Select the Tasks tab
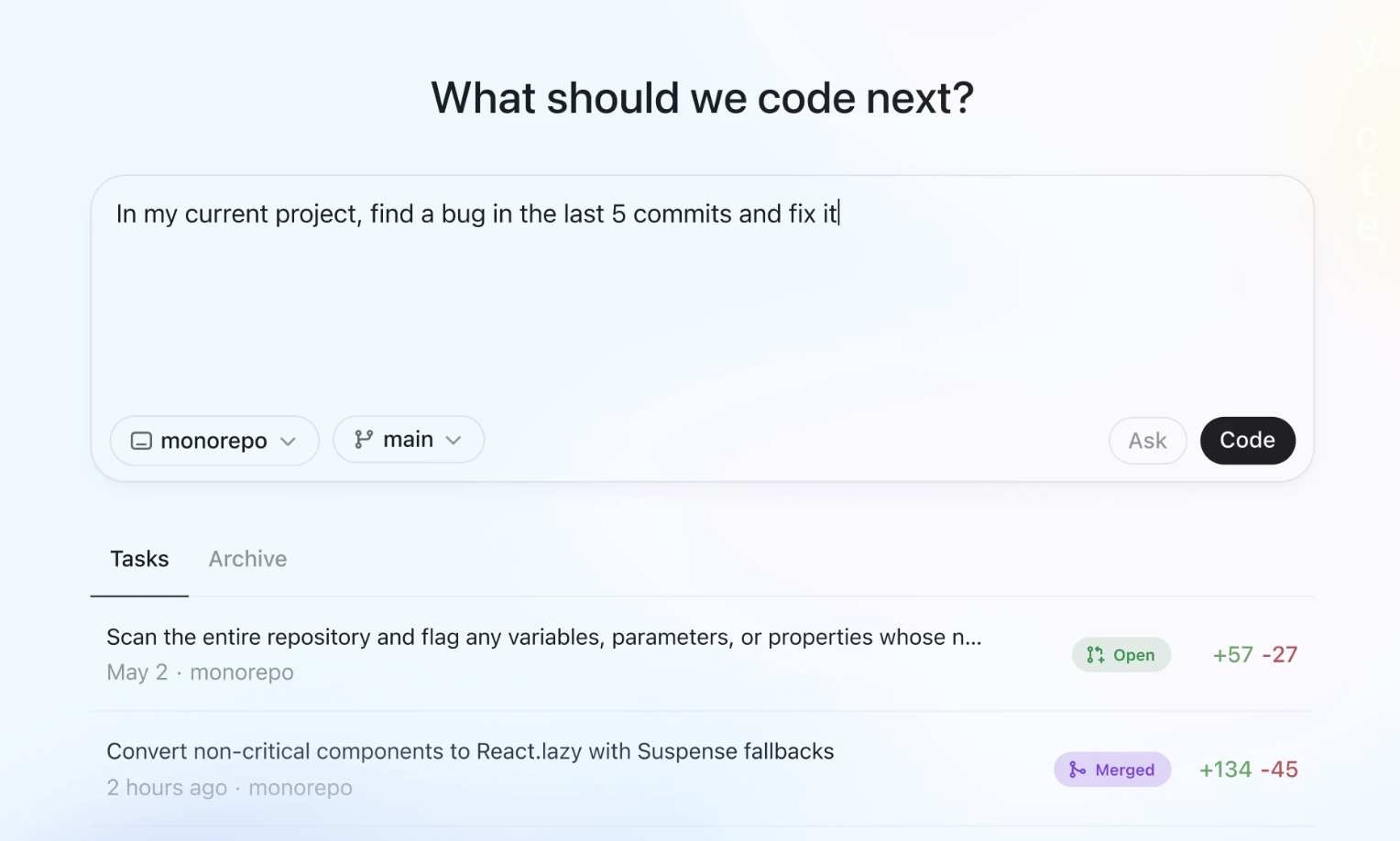1400x841 pixels. tap(139, 559)
